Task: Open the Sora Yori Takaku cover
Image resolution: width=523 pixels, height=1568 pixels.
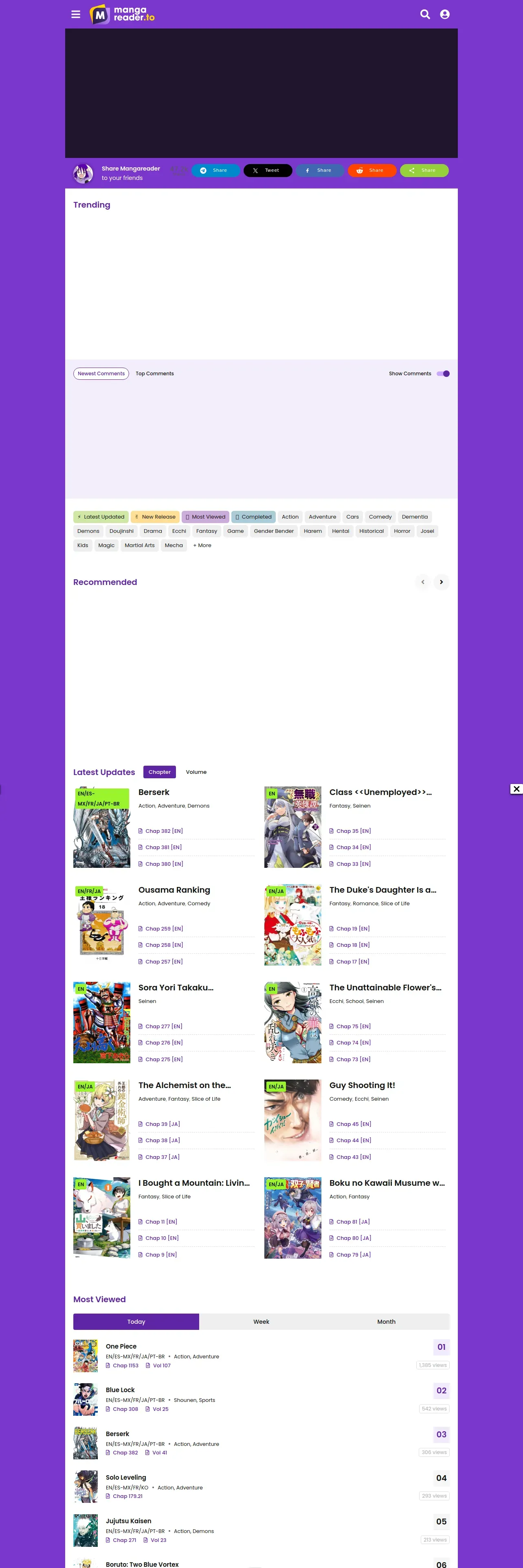Action: pyautogui.click(x=102, y=1023)
